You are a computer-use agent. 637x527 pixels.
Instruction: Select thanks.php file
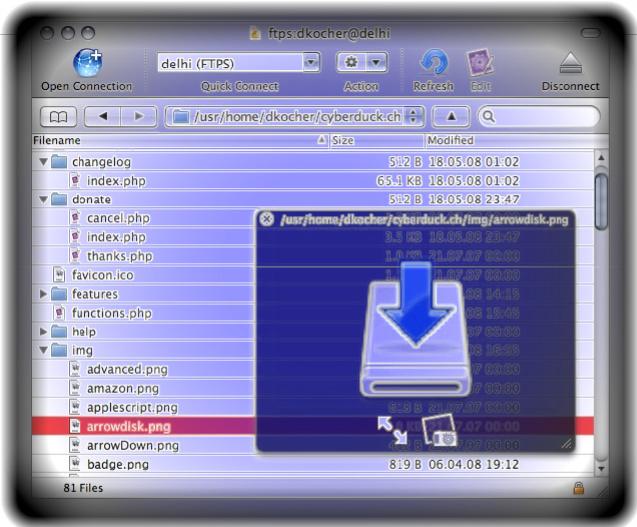pyautogui.click(x=120, y=256)
